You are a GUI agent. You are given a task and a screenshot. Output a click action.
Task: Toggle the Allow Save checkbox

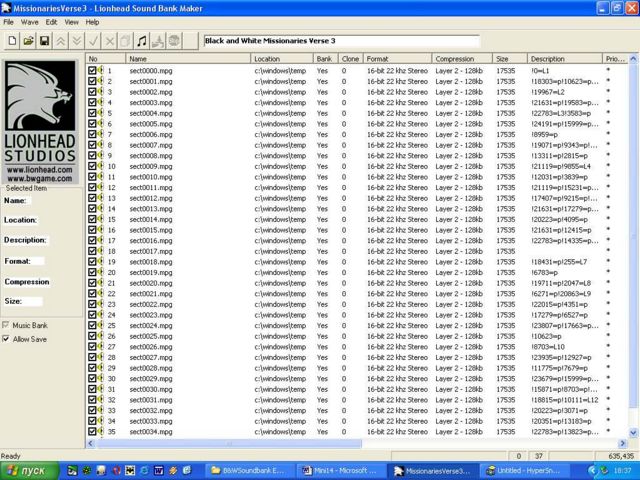click(x=6, y=339)
